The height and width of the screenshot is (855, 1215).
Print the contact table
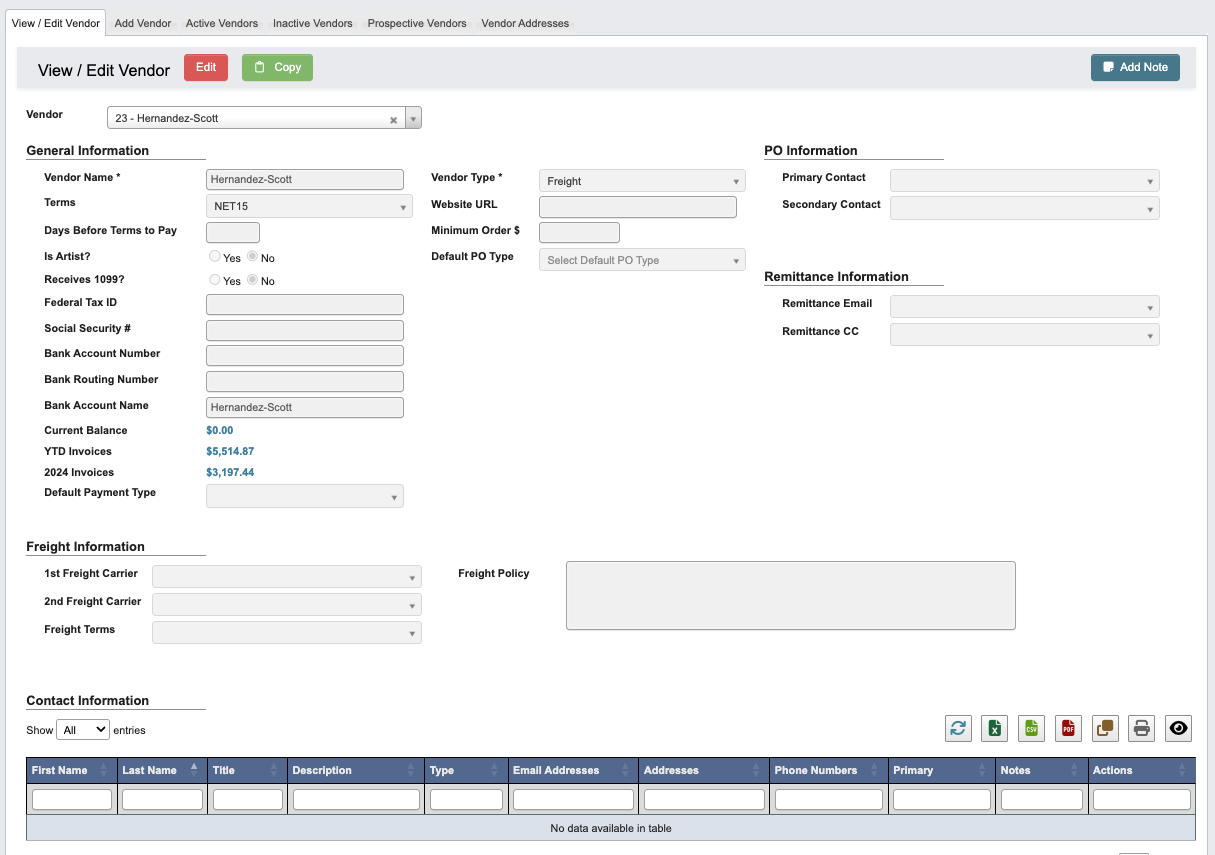point(1141,728)
